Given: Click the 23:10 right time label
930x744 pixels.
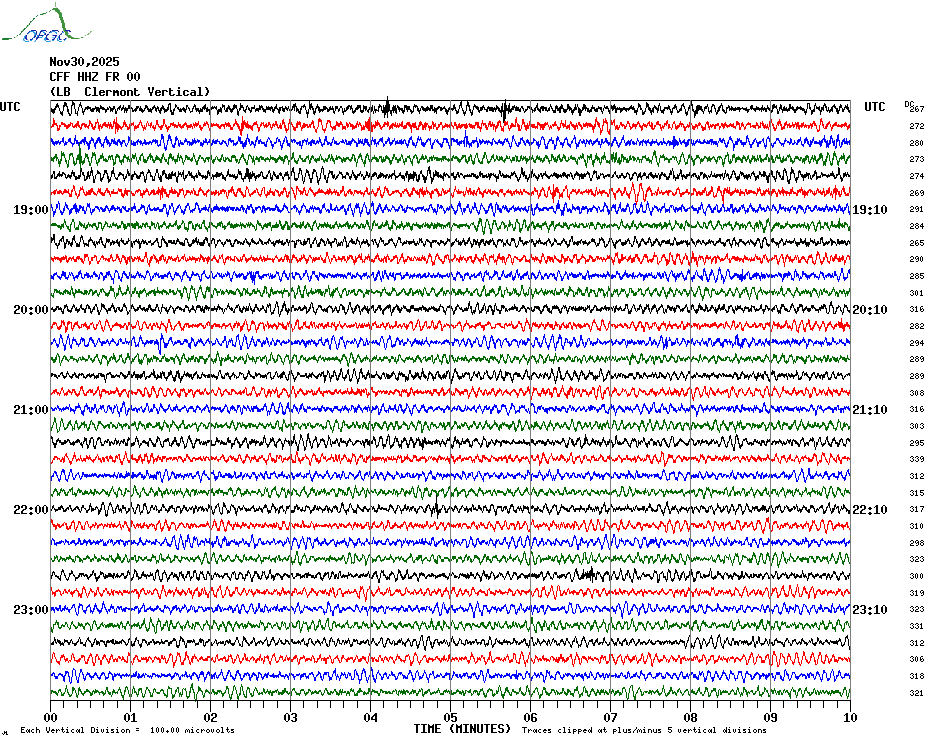Looking at the screenshot, I should [870, 610].
